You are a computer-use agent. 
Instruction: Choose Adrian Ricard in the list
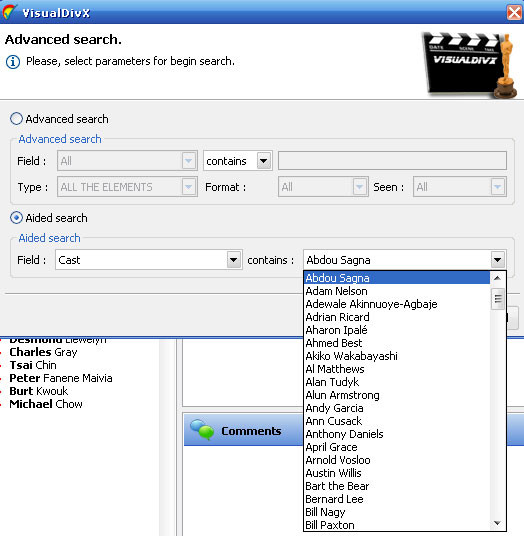(x=397, y=317)
